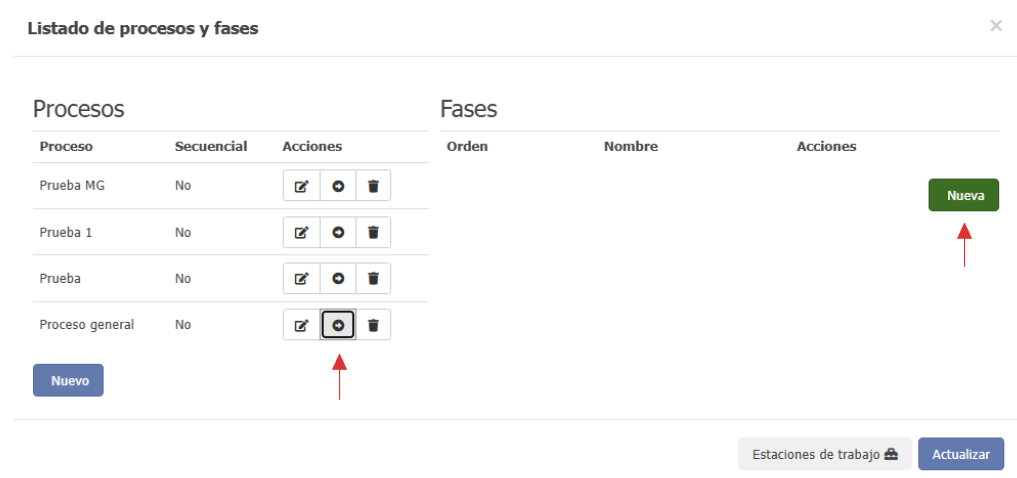Edit the Prueba 1 process
1017x478 pixels.
[302, 232]
